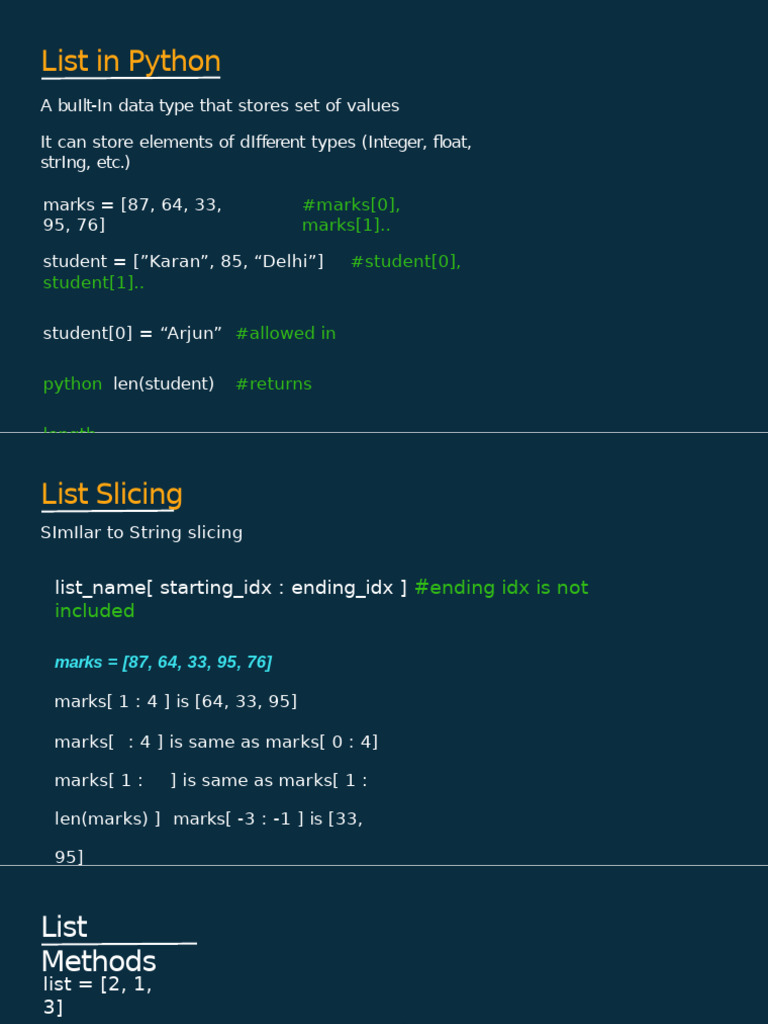Viewport: 768px width, 1024px height.
Task: Click the 'Similar to String slicing' text
Action: pos(141,533)
